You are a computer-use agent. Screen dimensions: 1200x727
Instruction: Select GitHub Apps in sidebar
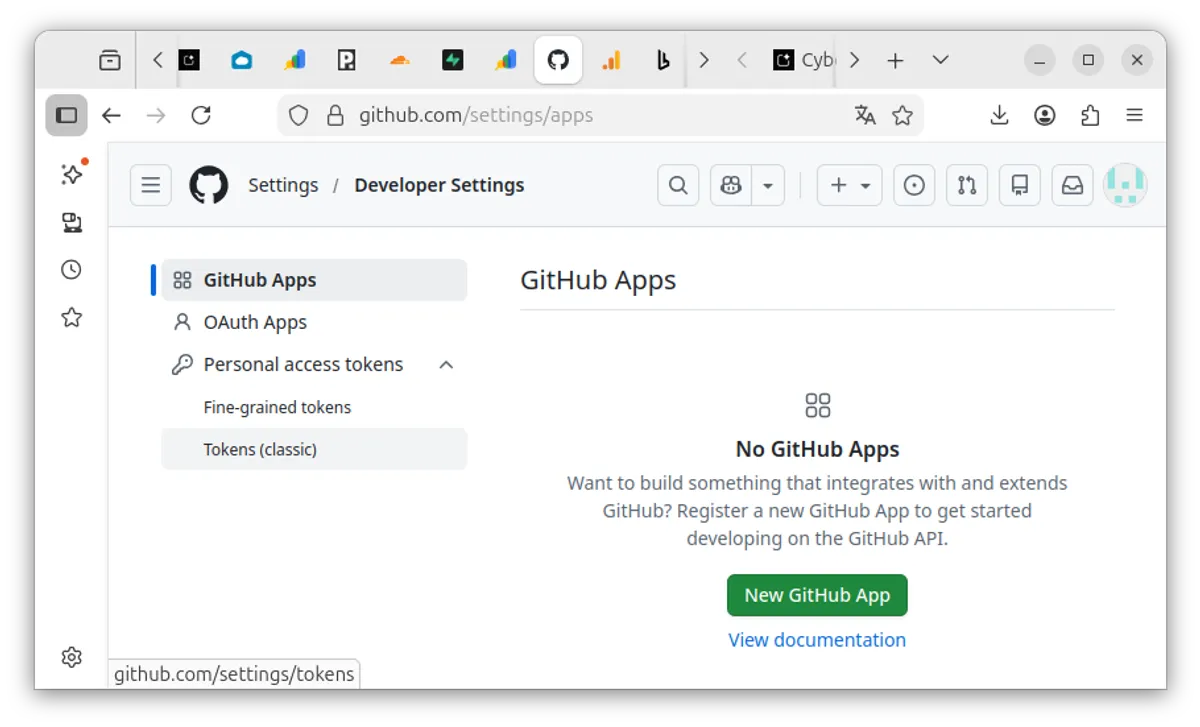314,280
